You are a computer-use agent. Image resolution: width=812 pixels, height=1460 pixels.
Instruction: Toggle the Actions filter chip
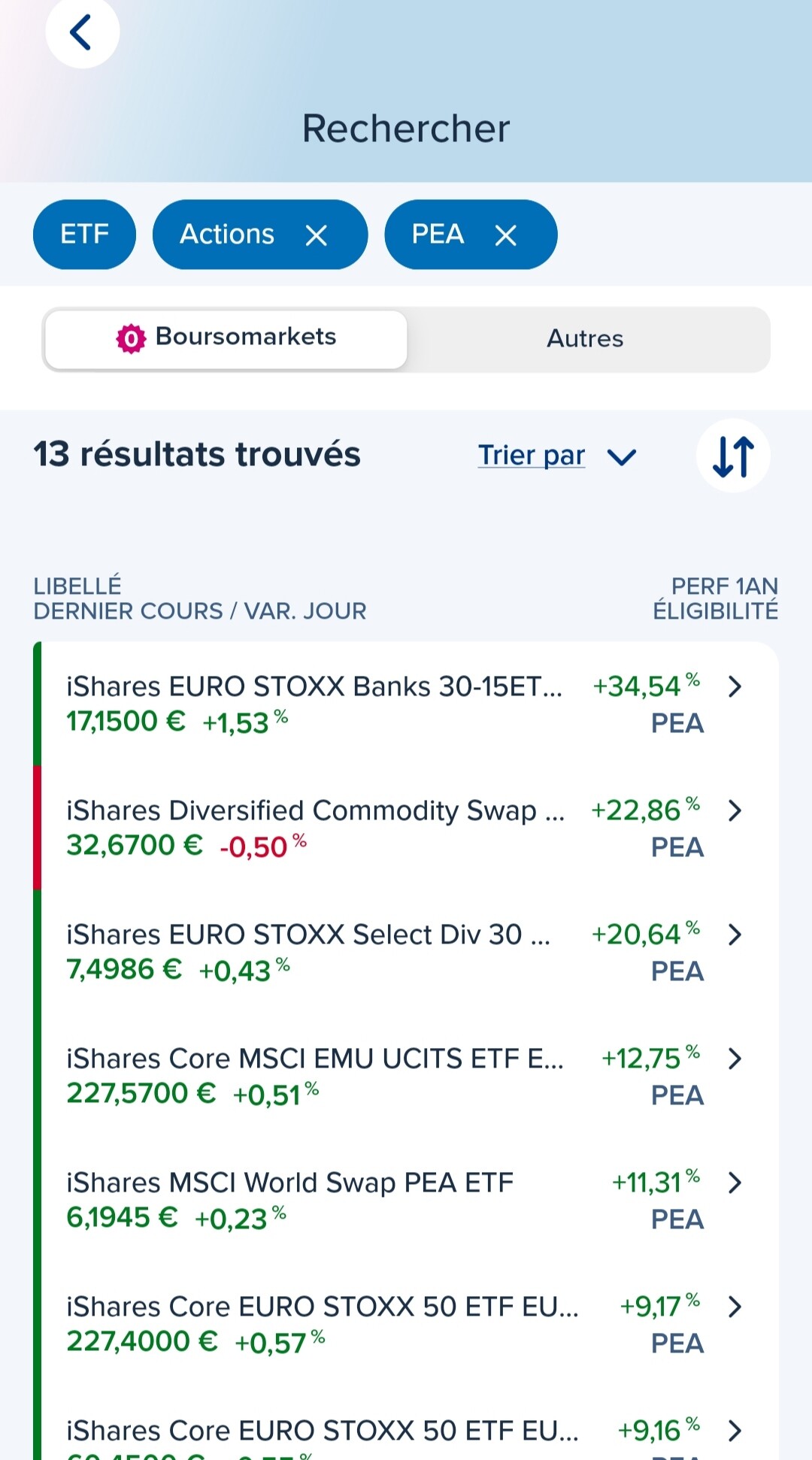(227, 235)
